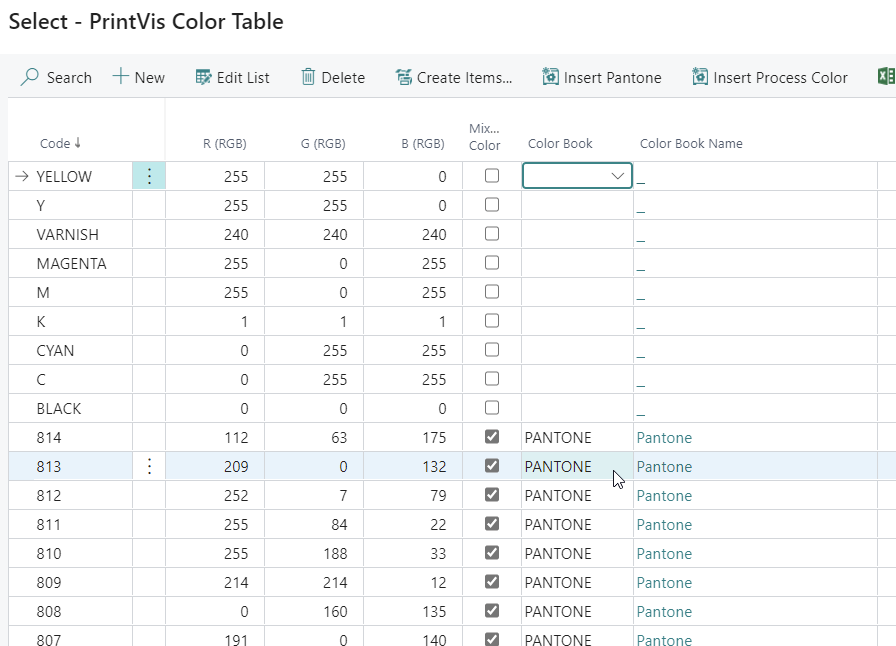Expand Color Book dropdown in YELLOW row
The width and height of the screenshot is (896, 646).
pos(617,176)
